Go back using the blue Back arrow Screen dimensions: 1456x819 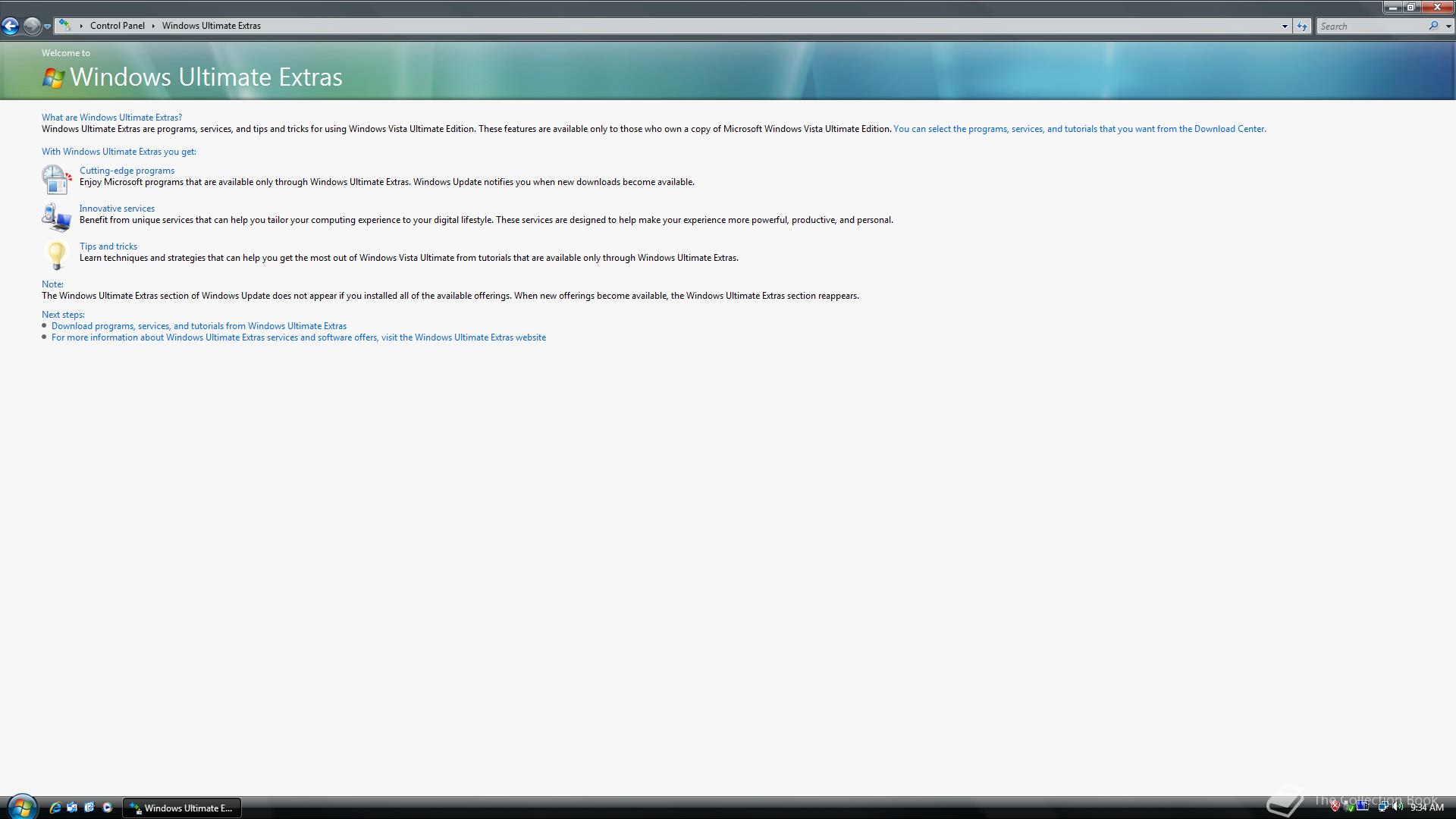tap(11, 26)
